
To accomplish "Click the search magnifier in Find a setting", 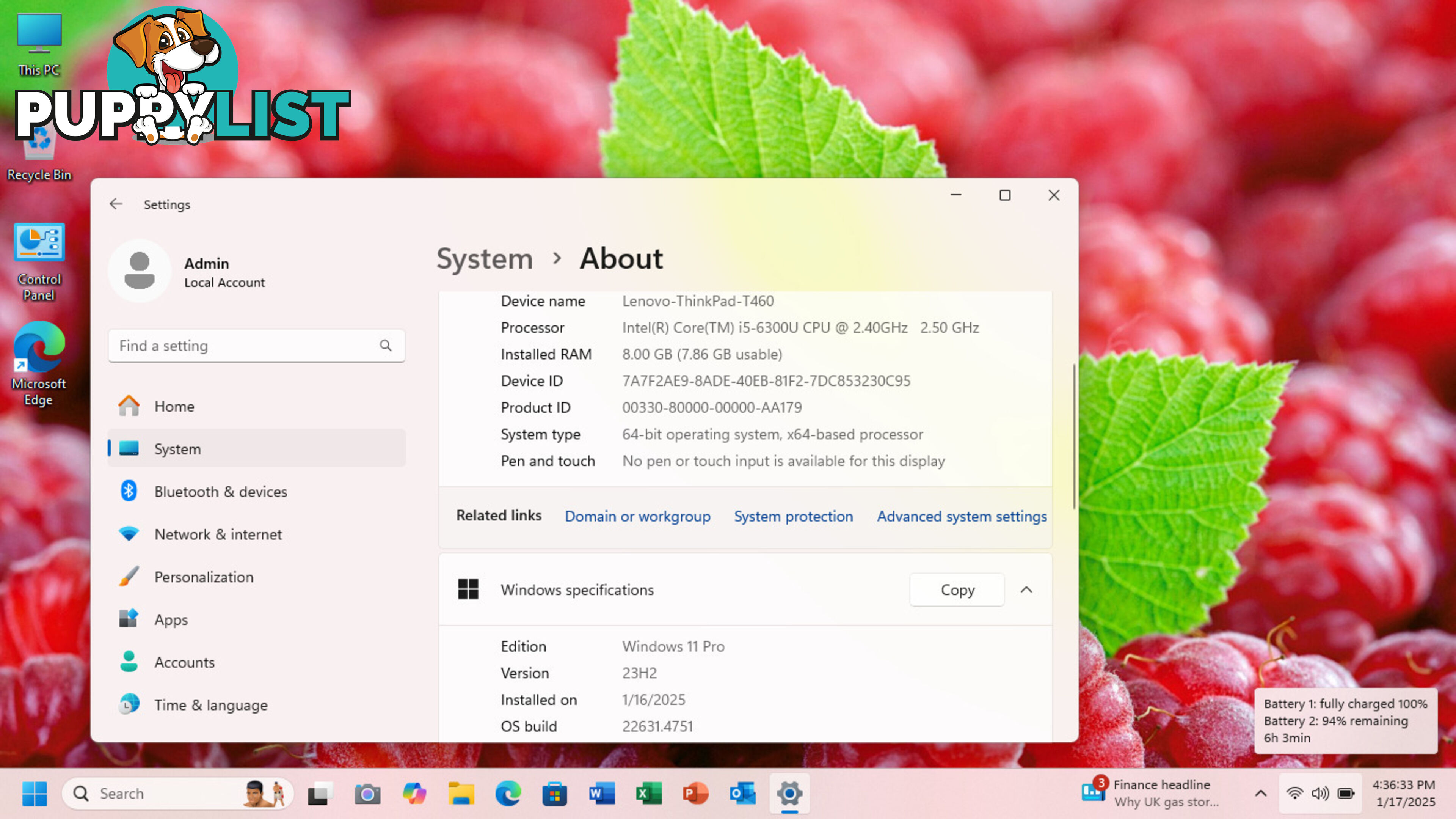I will point(386,346).
